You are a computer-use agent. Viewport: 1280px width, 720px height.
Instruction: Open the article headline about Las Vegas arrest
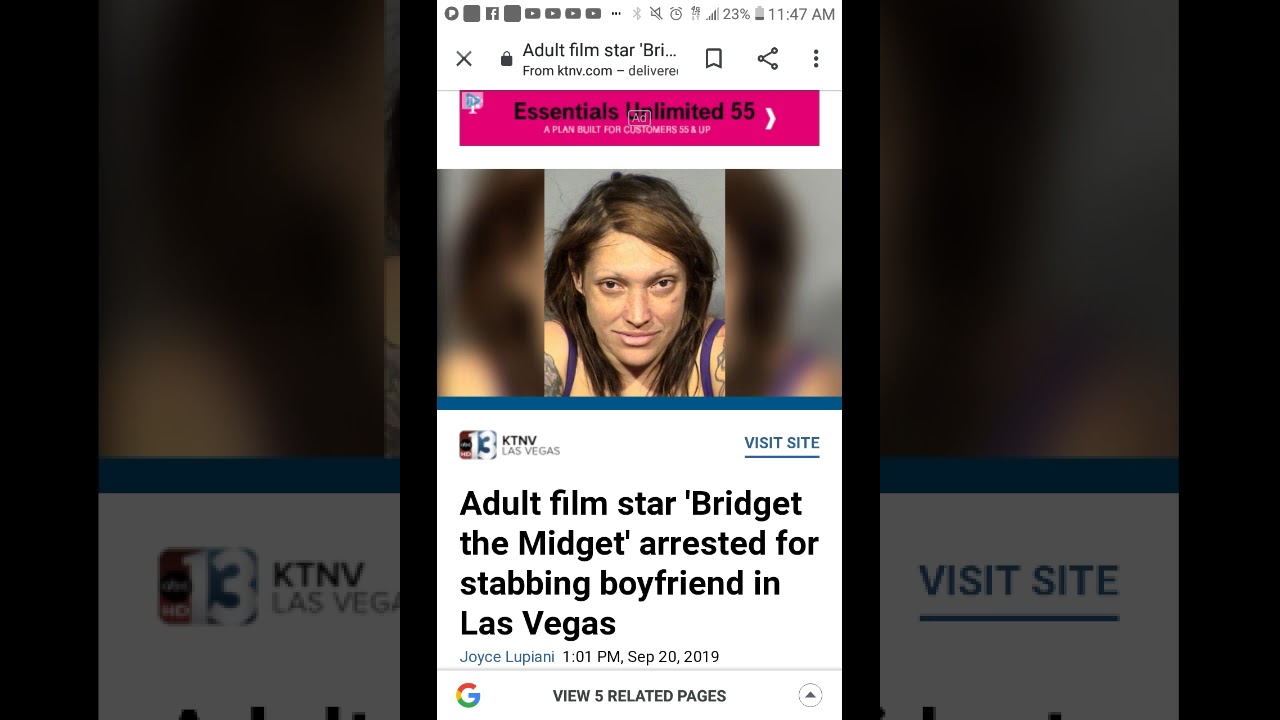(x=639, y=563)
